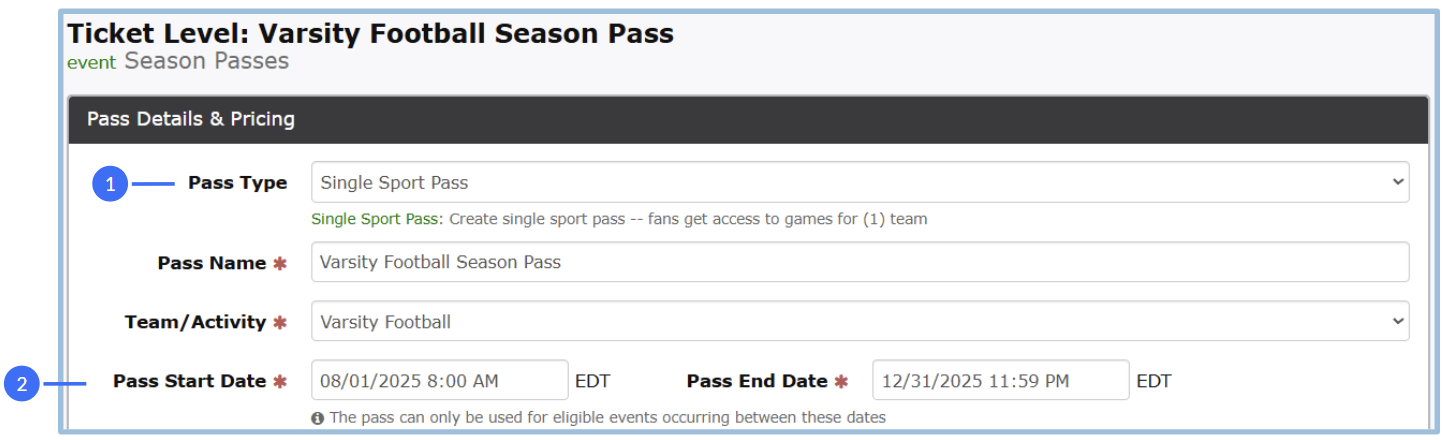Select the Pass End Date field
The height and width of the screenshot is (440, 1451).
[x=1000, y=381]
